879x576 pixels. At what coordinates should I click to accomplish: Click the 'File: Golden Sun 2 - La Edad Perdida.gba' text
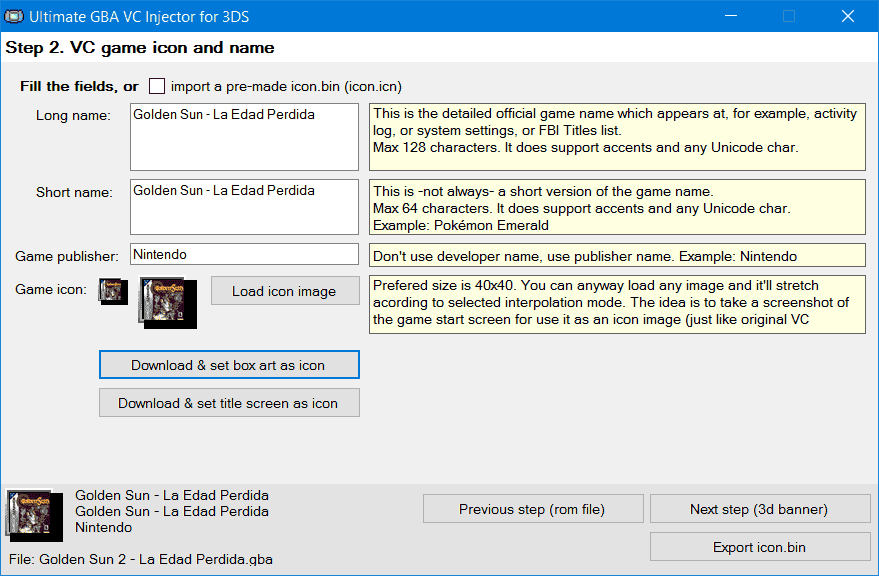[141, 559]
